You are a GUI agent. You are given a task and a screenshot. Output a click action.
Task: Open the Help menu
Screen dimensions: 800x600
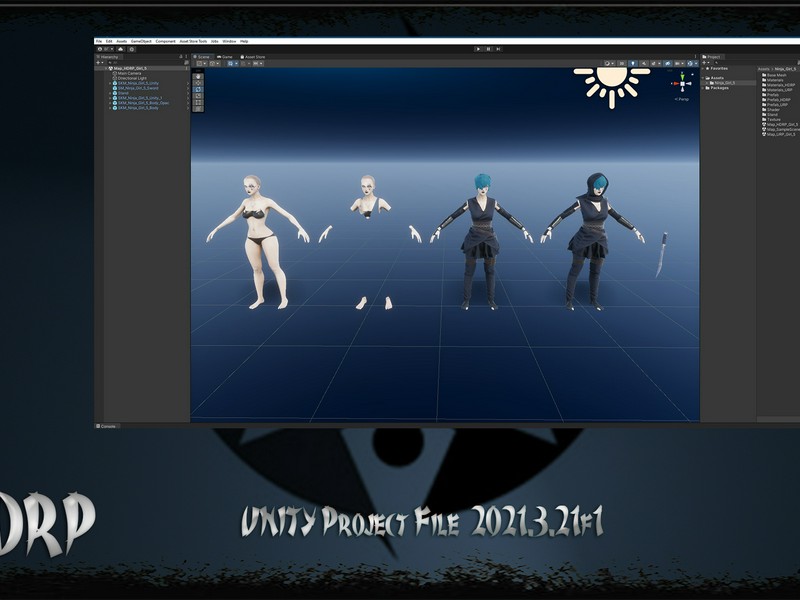tap(244, 41)
